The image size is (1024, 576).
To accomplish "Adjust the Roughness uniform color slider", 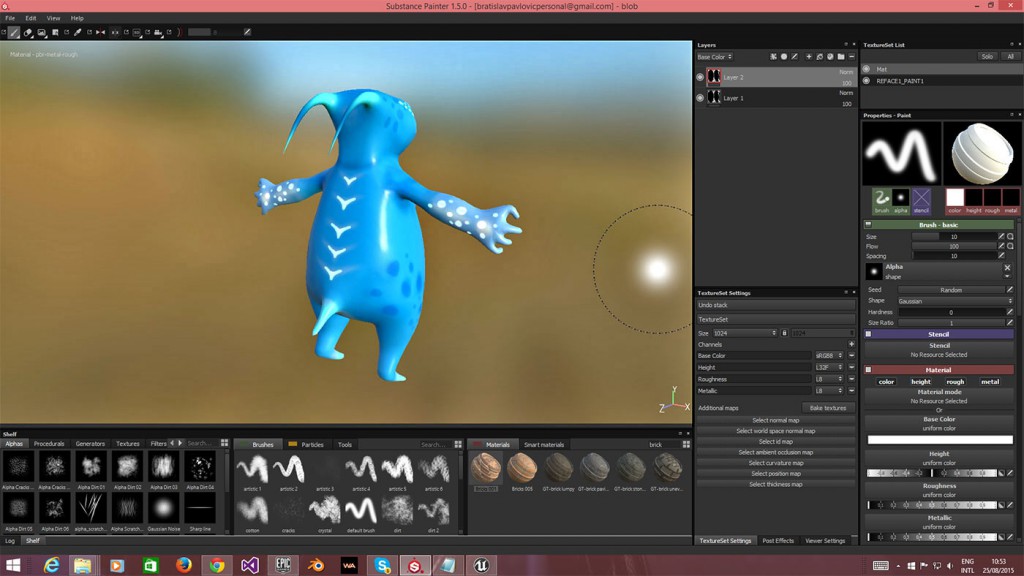I will pyautogui.click(x=933, y=505).
